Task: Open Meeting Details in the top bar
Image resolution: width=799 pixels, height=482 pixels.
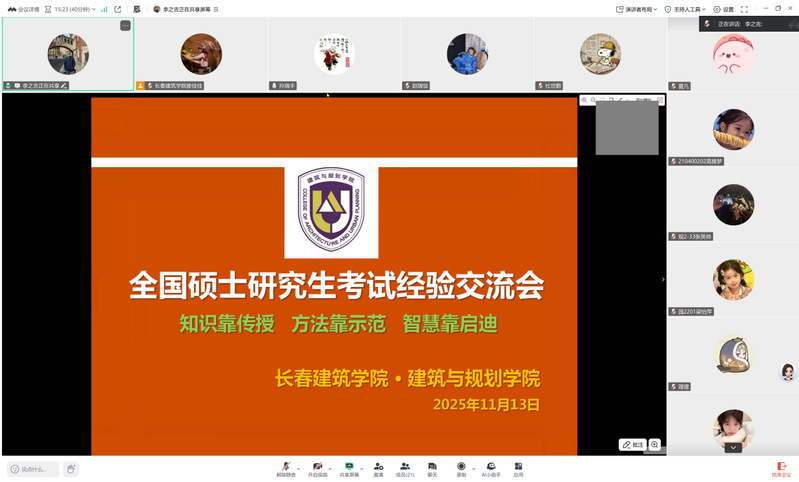Action: tap(24, 8)
